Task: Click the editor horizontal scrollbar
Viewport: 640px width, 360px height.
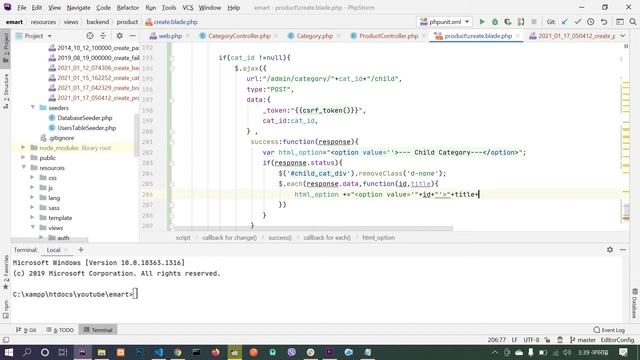Action: coord(313,229)
